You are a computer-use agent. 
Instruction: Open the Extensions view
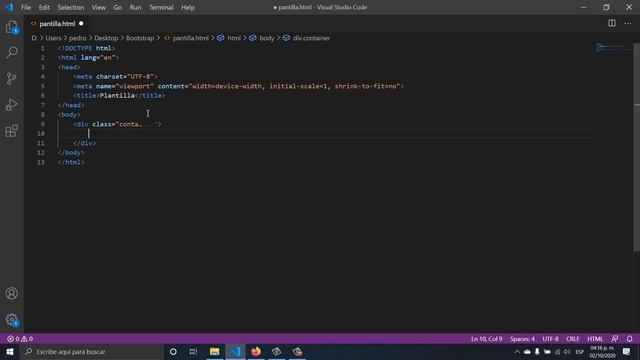[x=11, y=131]
